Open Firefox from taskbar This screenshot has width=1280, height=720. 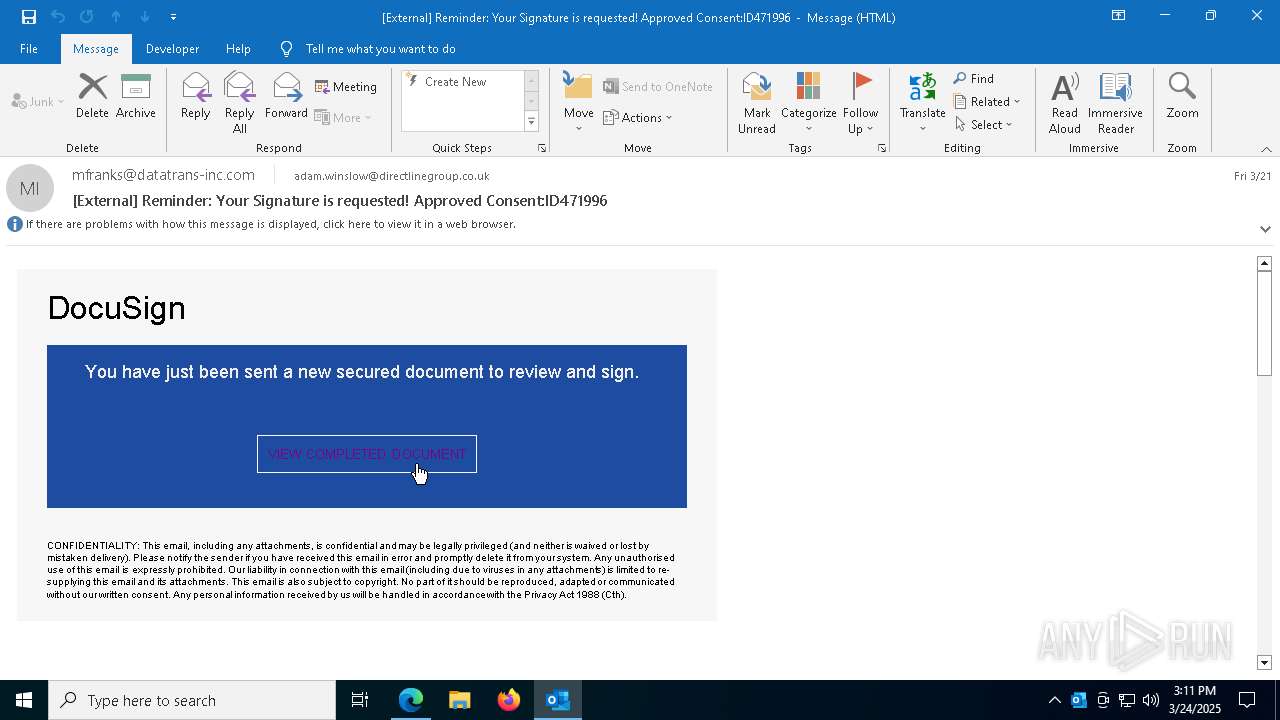tap(509, 700)
